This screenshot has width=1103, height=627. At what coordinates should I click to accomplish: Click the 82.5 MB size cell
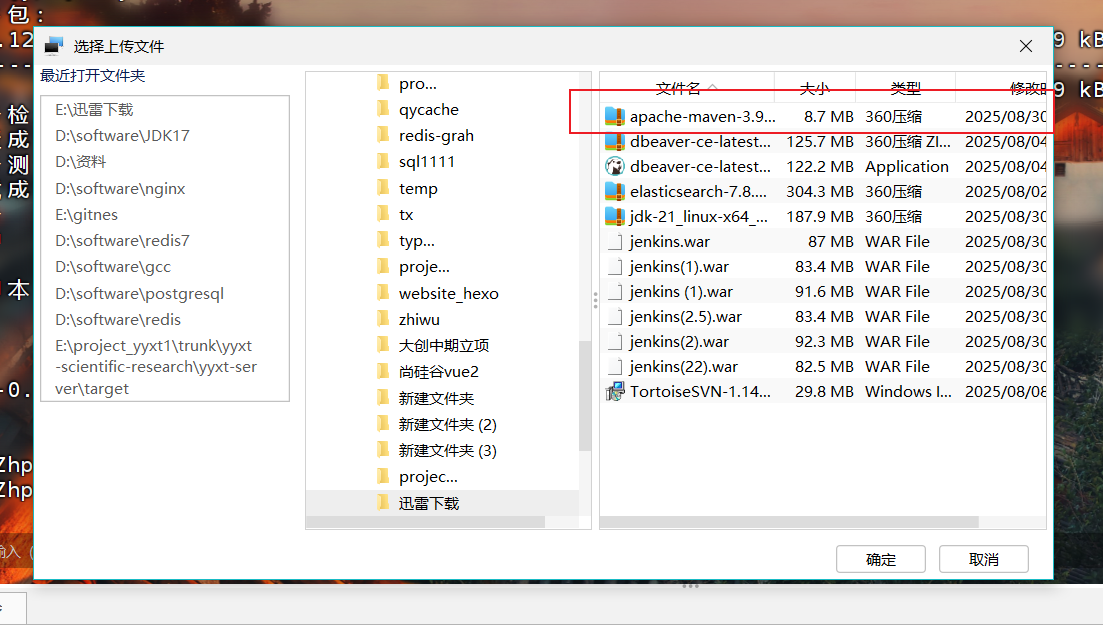[x=824, y=367]
